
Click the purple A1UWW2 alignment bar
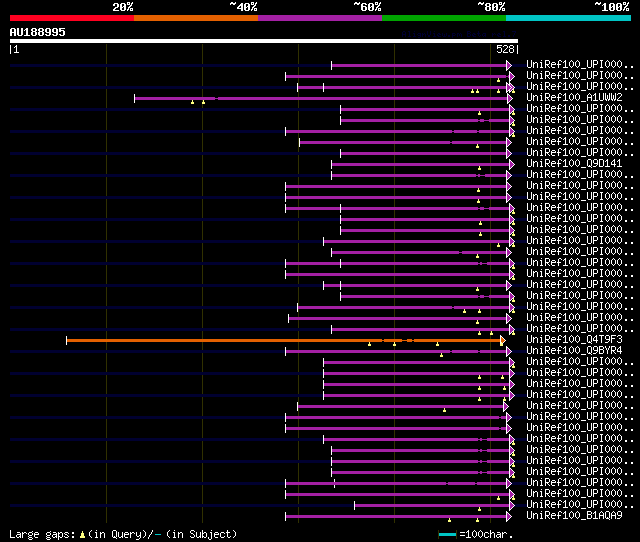point(321,98)
